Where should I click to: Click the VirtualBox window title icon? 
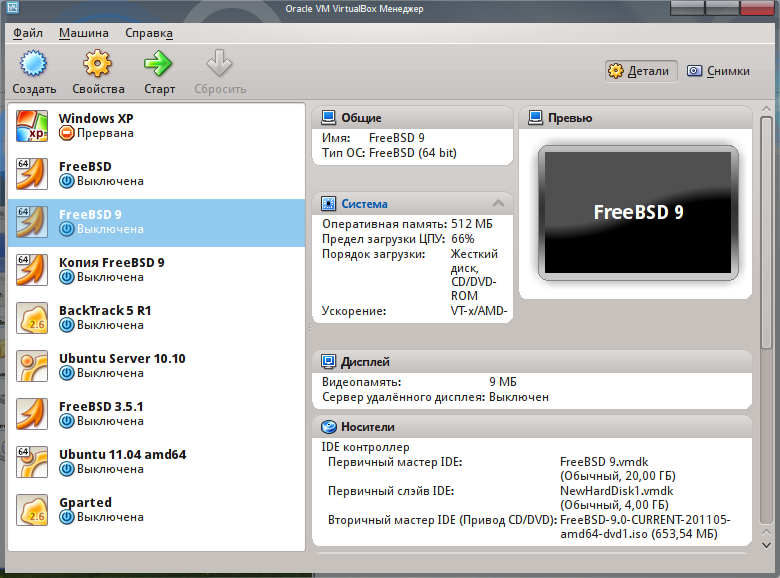click(x=12, y=8)
